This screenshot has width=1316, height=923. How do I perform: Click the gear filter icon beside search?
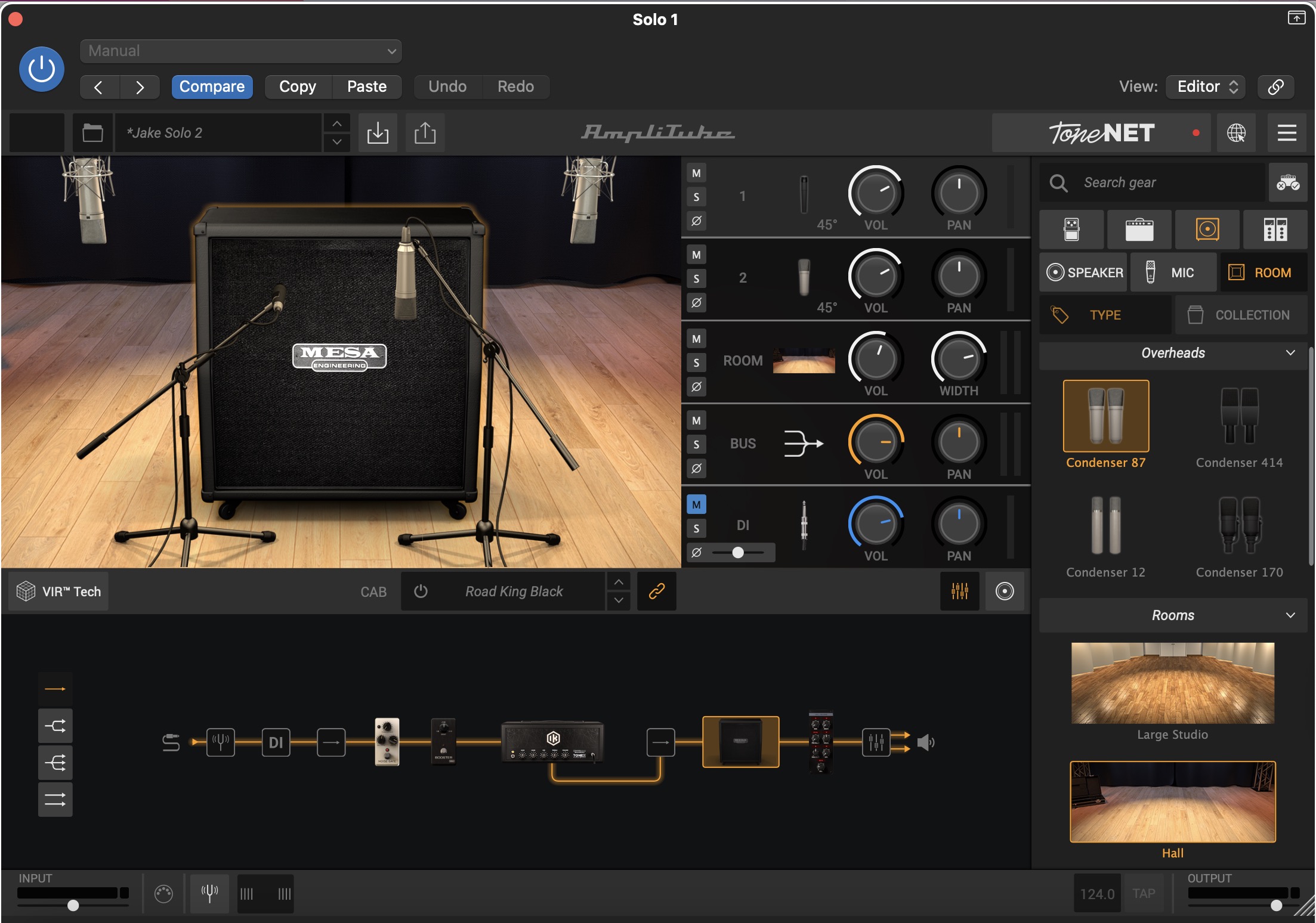click(1288, 182)
